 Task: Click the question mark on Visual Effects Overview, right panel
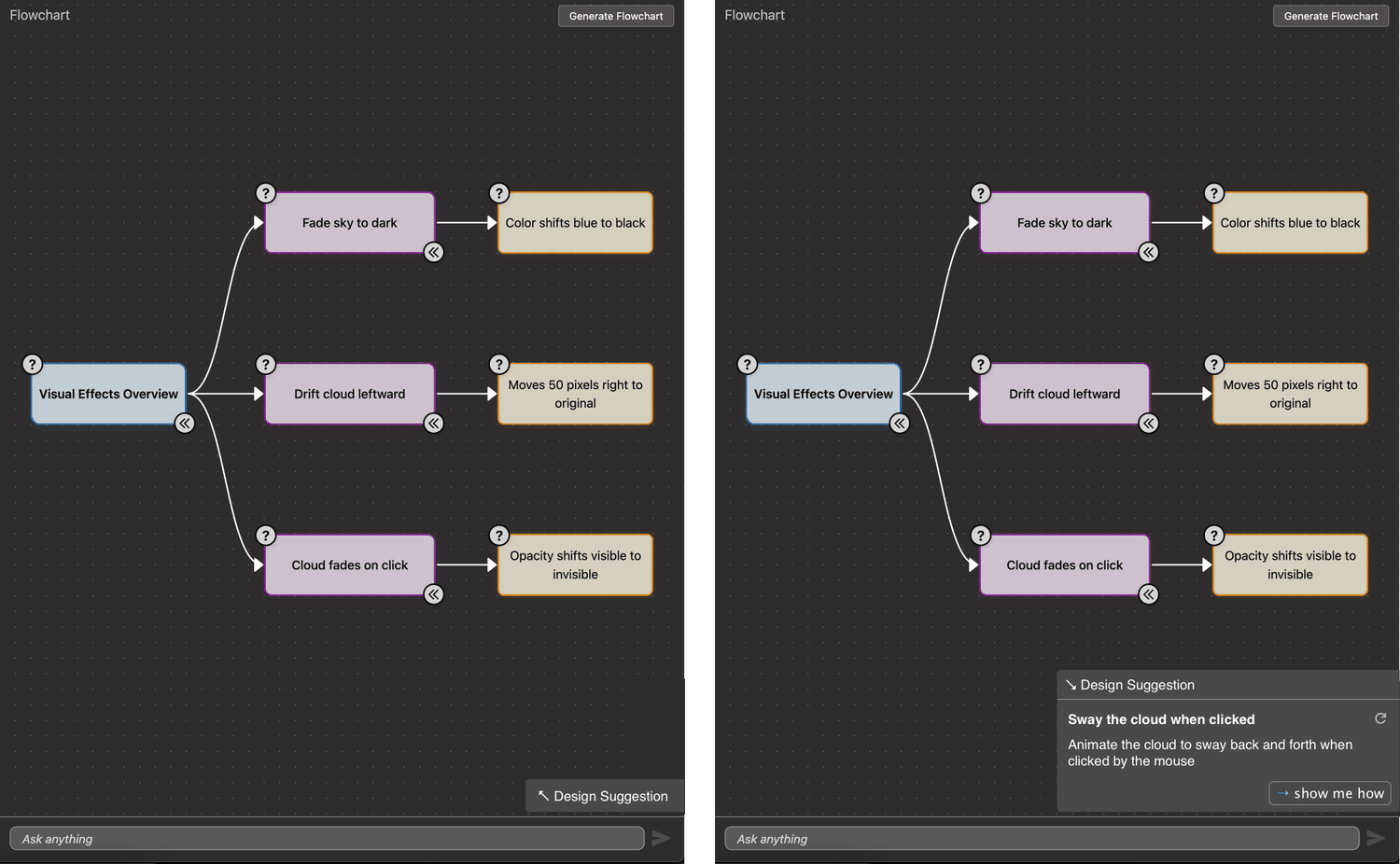click(748, 365)
